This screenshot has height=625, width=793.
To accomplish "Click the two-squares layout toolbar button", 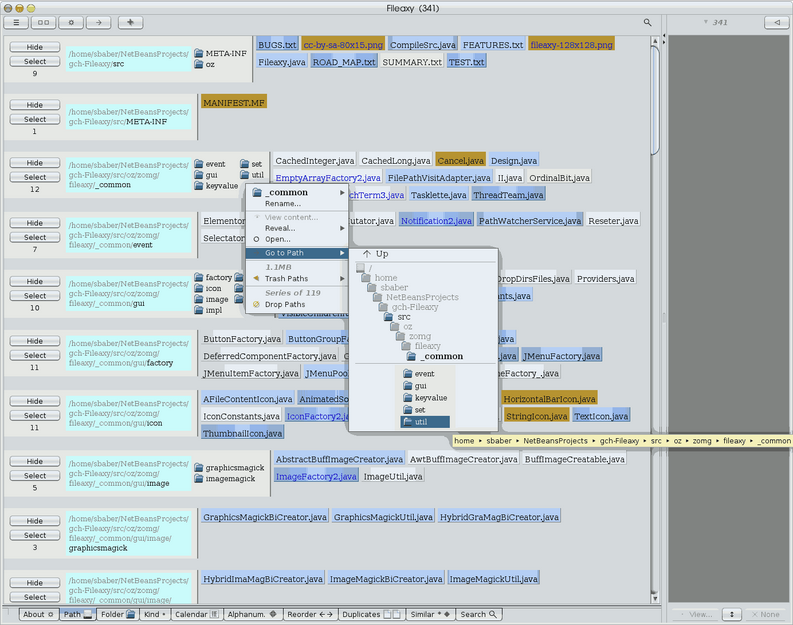I will click(x=43, y=22).
